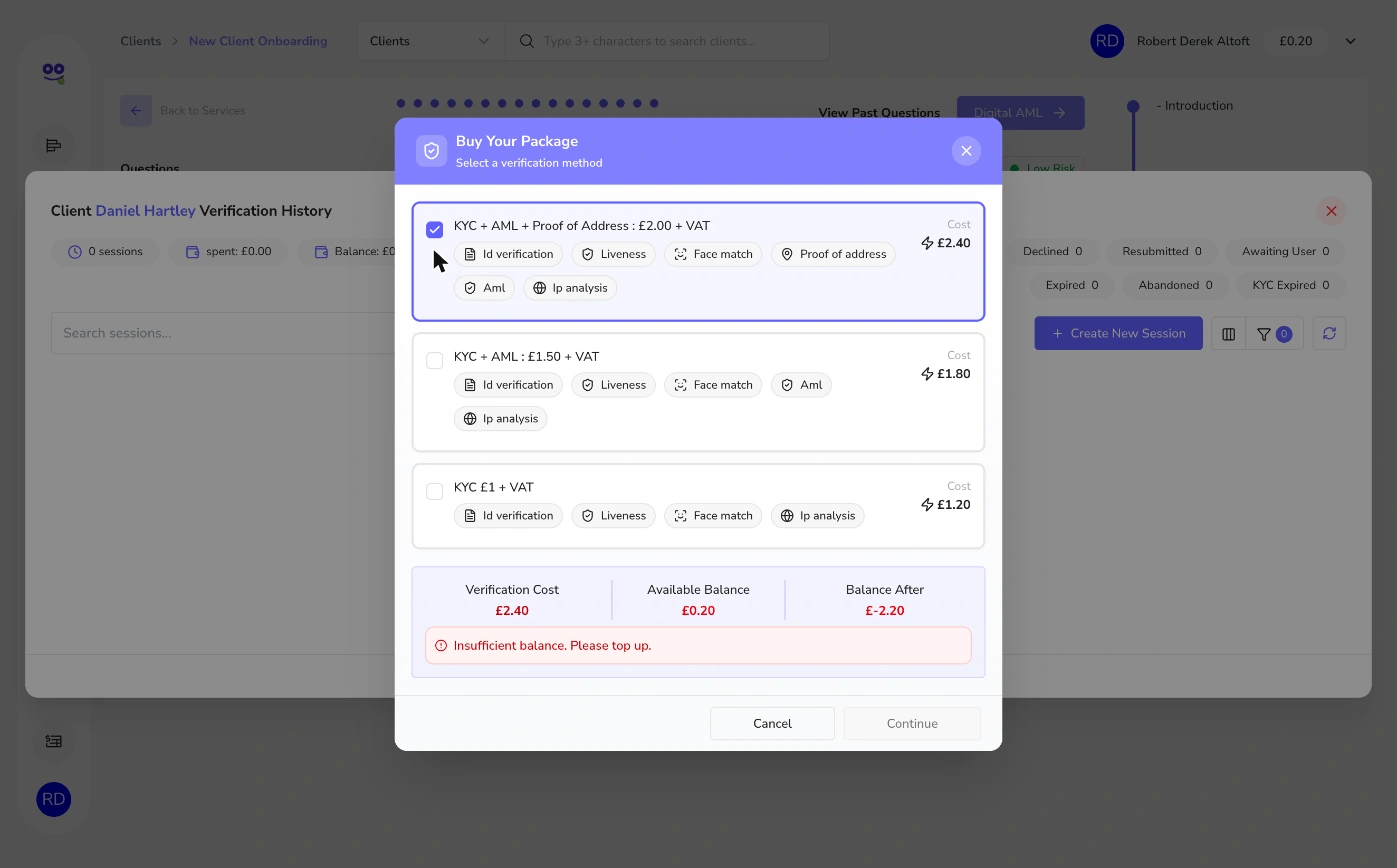
Task: Click the Introduction step marker
Action: pyautogui.click(x=1133, y=106)
